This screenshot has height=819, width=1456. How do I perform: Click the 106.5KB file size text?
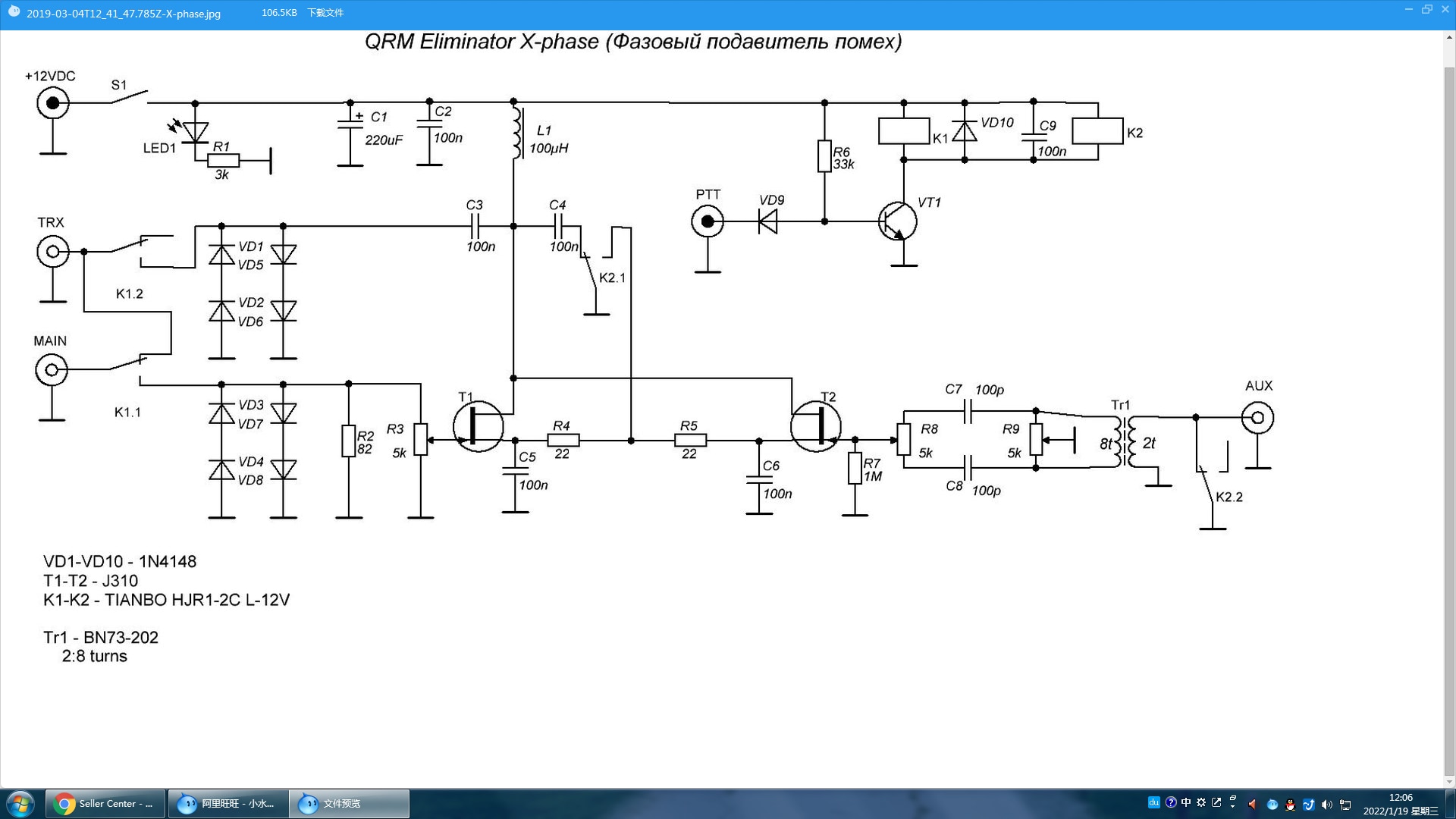coord(279,13)
